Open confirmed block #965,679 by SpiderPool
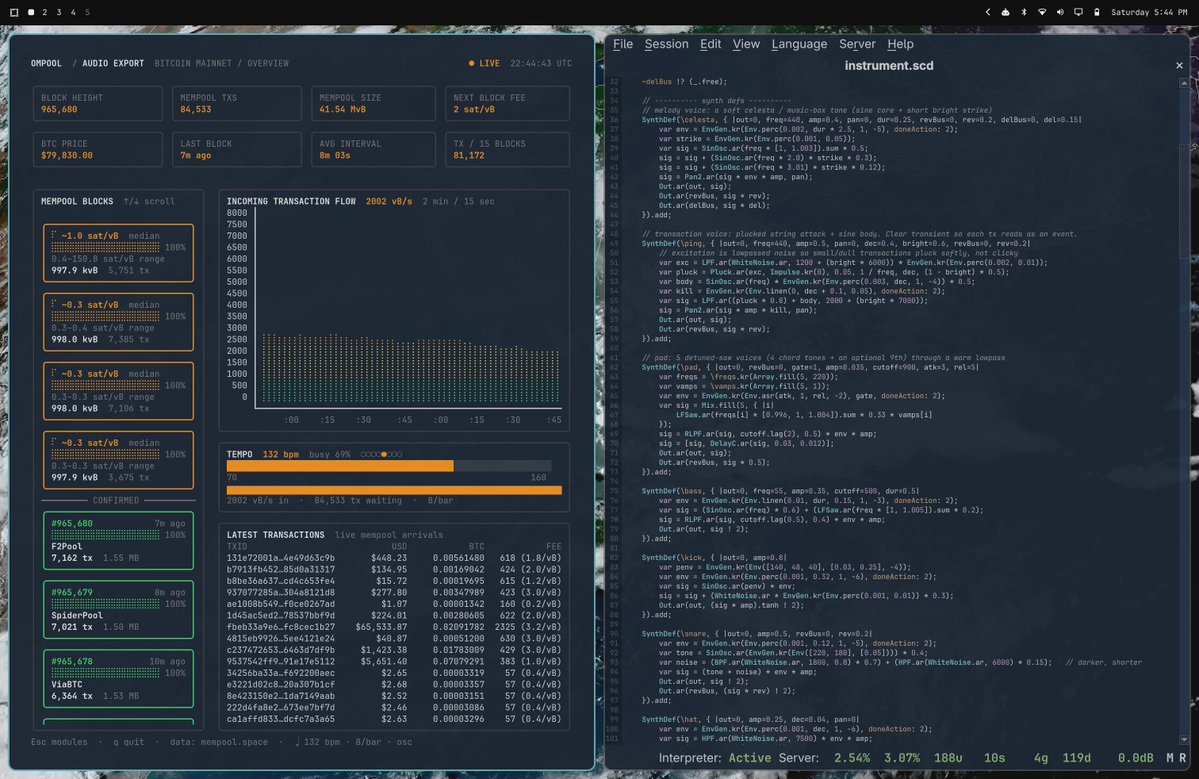The width and height of the screenshot is (1199, 779). [119, 609]
